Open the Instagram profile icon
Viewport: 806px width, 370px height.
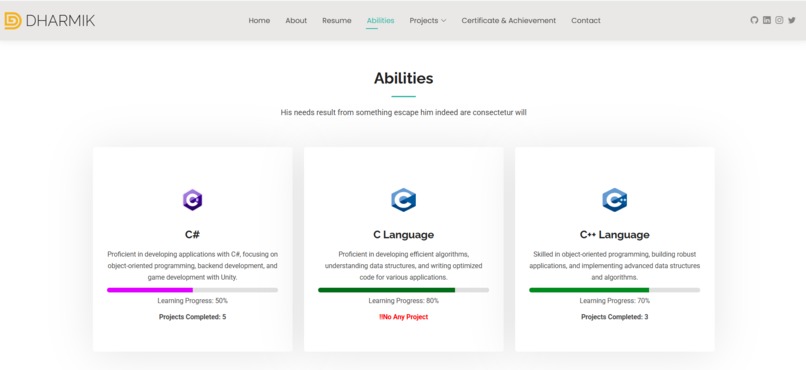[779, 20]
